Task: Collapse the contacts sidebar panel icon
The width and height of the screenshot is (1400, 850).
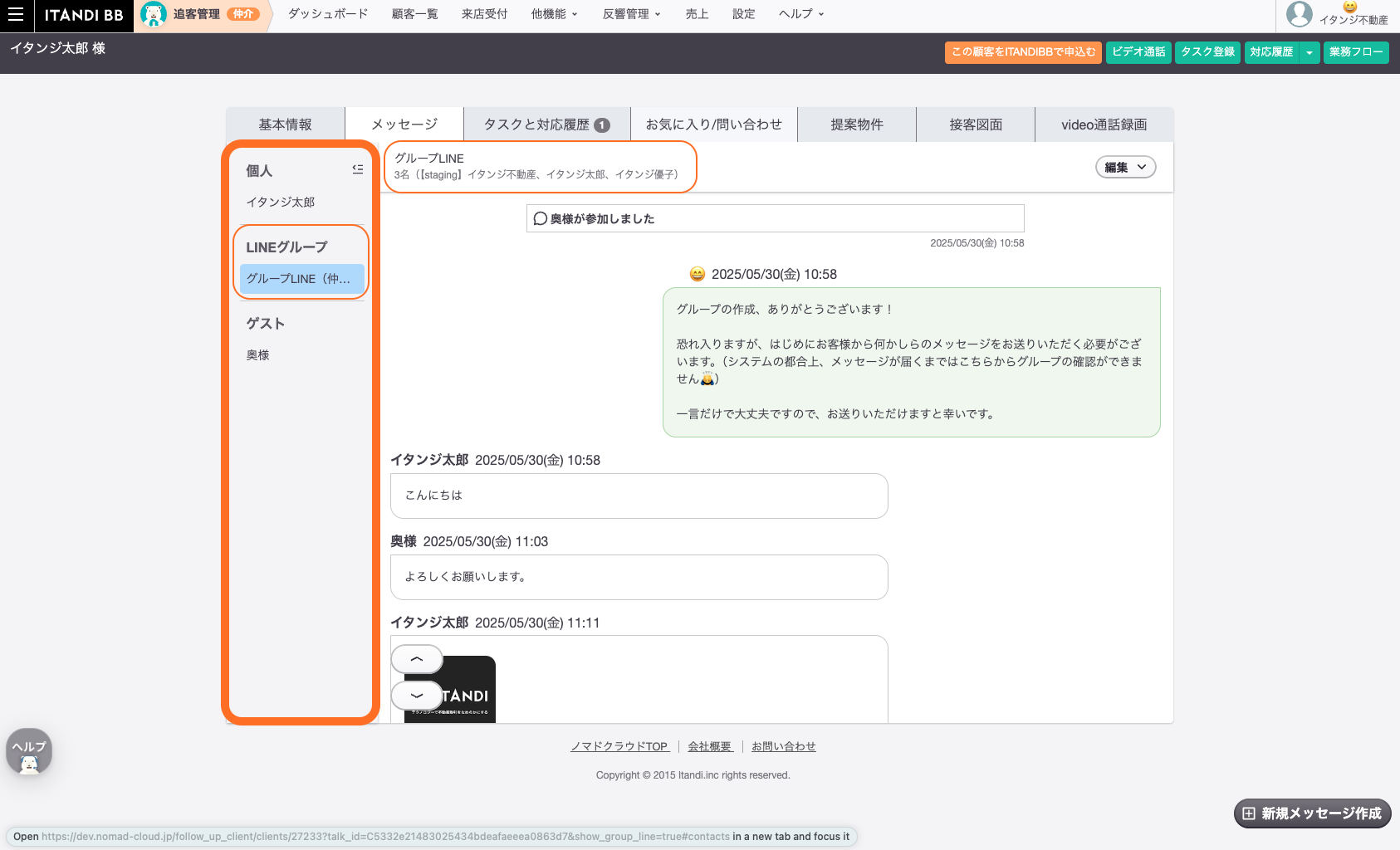Action: point(358,169)
